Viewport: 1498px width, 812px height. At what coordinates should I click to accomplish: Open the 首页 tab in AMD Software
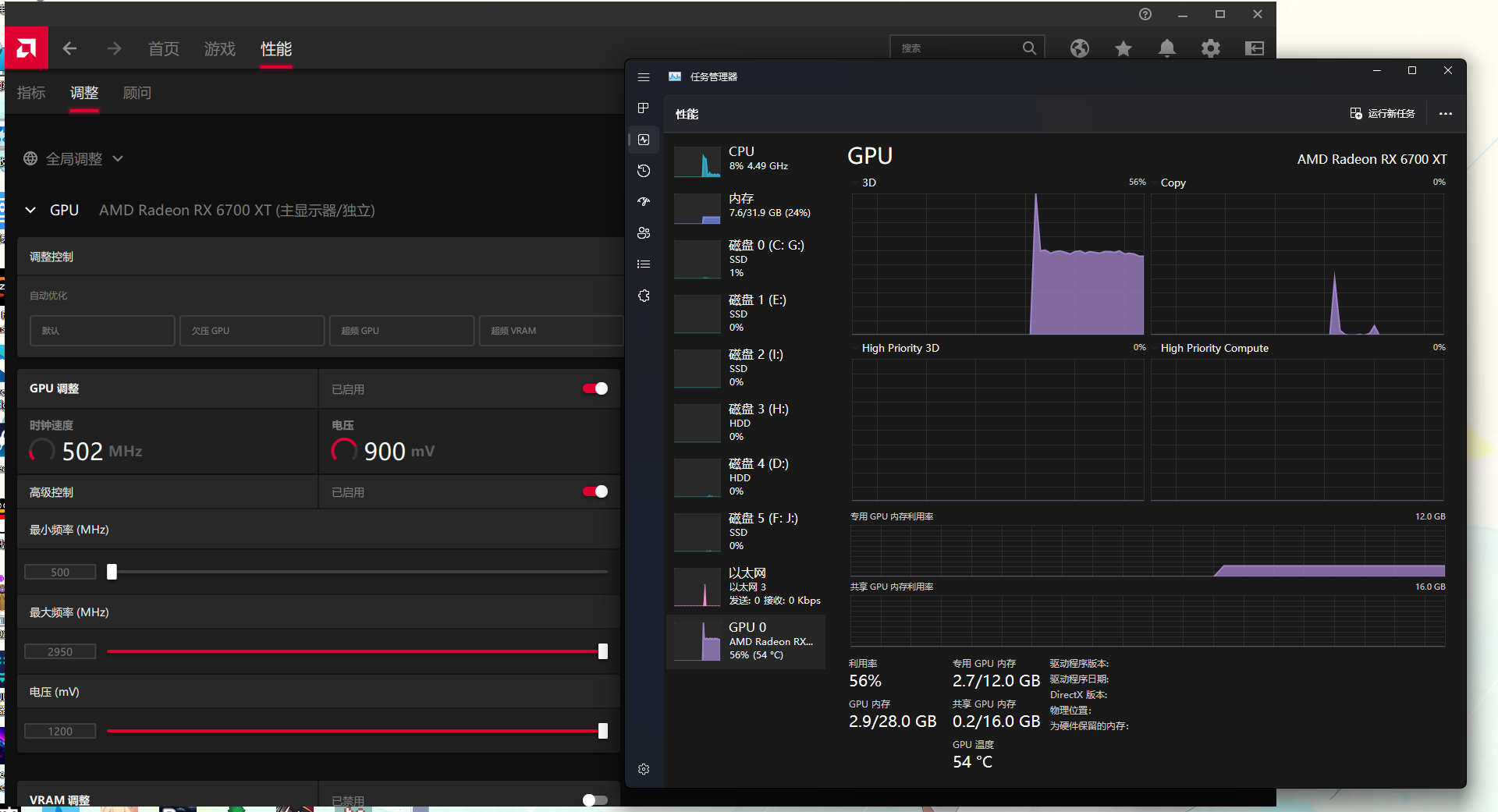point(164,49)
